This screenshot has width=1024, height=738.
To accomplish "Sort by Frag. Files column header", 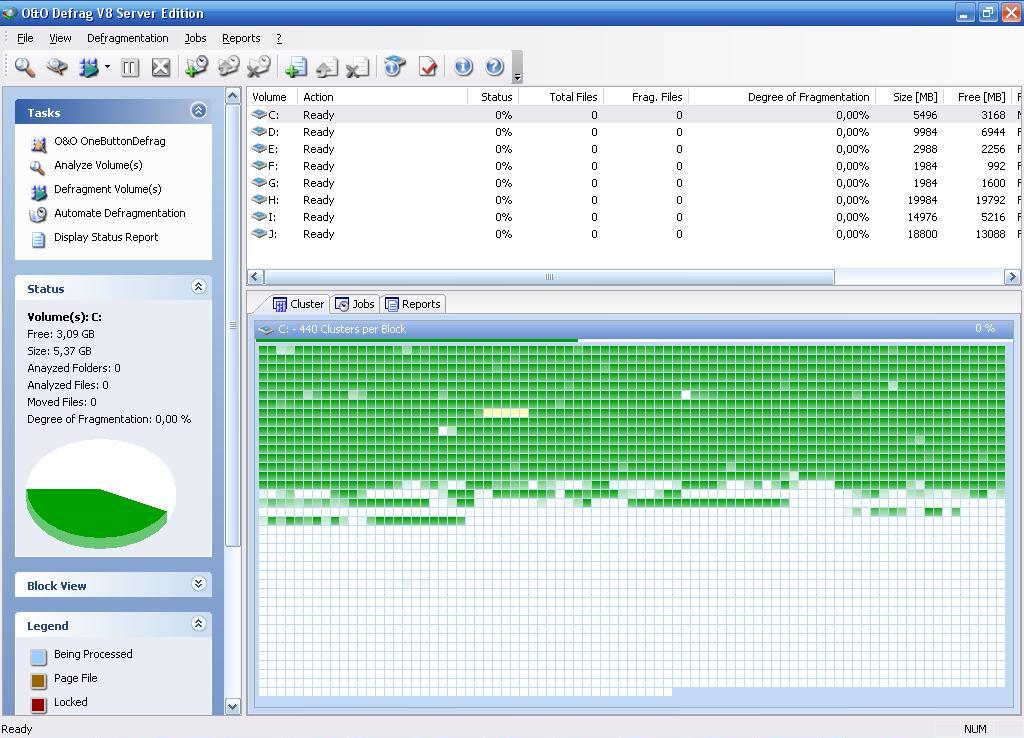I will [646, 97].
